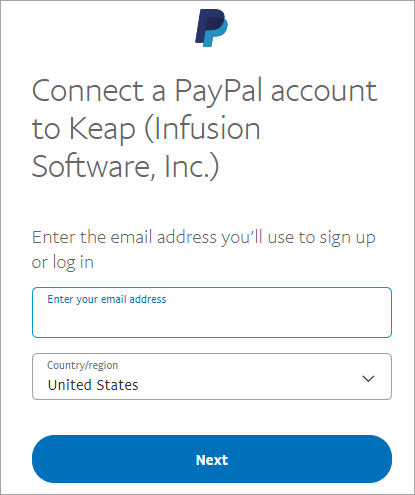Click 'or log in' text
Screen dimensions: 415x495
pos(63,262)
